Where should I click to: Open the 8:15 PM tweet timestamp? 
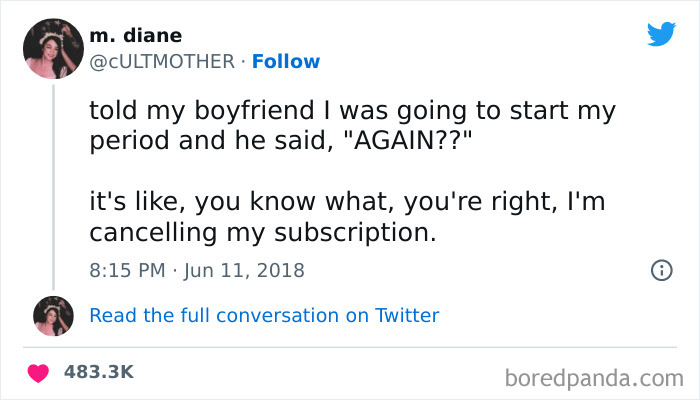tap(129, 270)
